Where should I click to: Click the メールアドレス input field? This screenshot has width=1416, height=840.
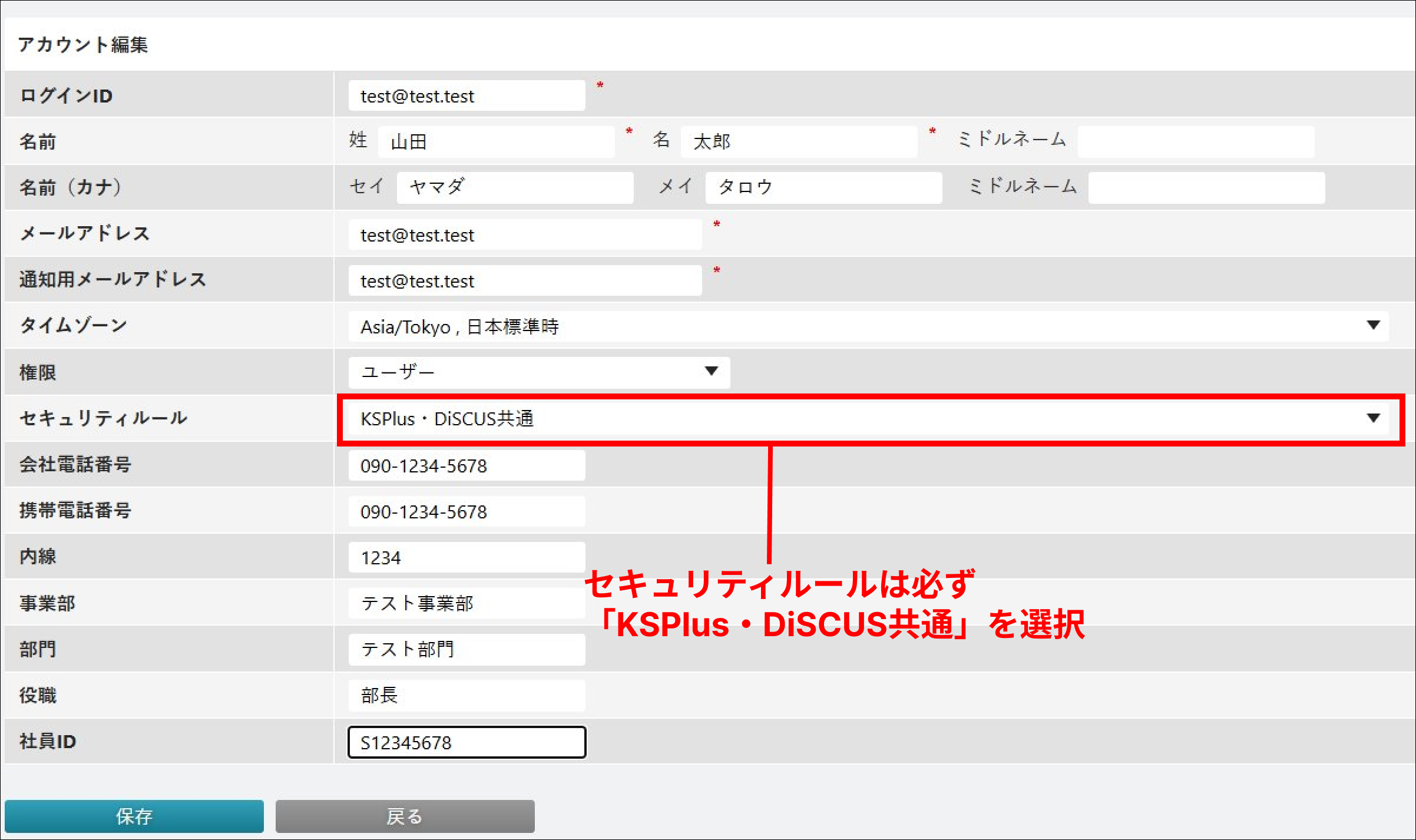[524, 235]
